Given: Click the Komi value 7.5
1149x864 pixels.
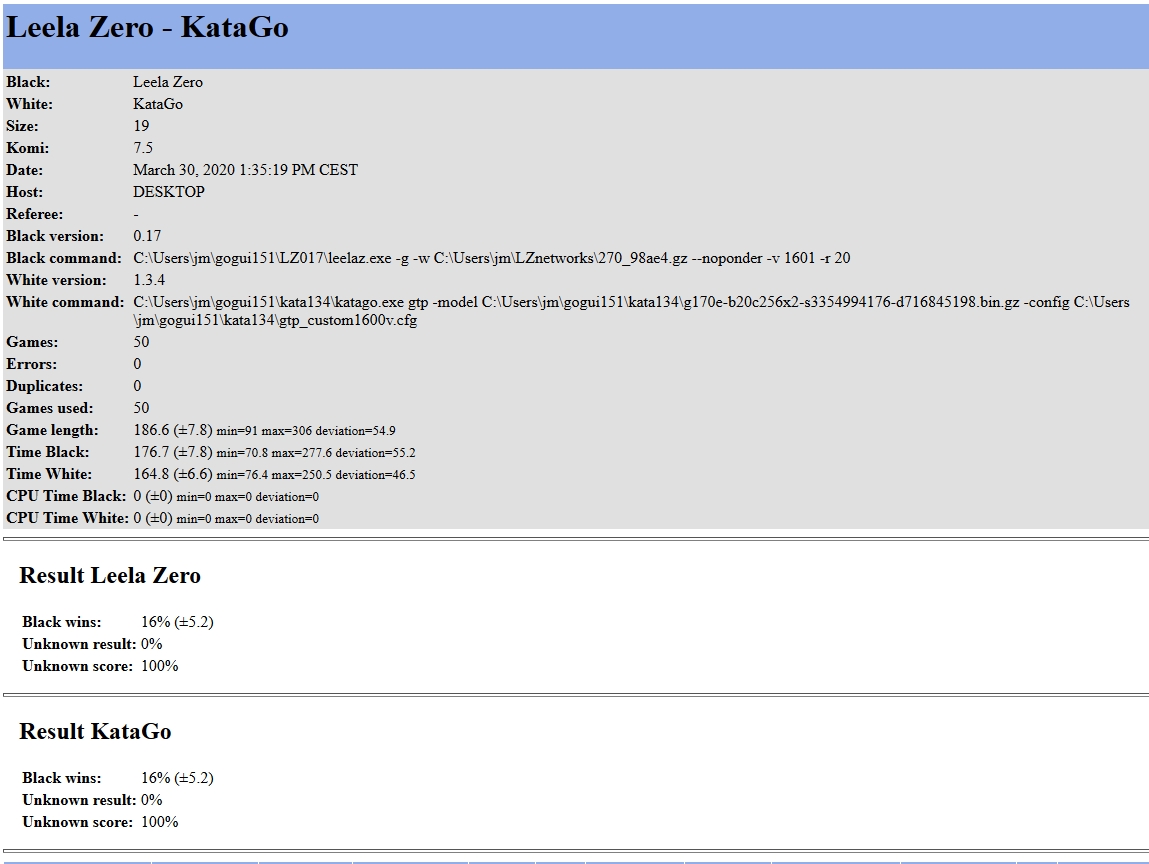Looking at the screenshot, I should [x=143, y=148].
